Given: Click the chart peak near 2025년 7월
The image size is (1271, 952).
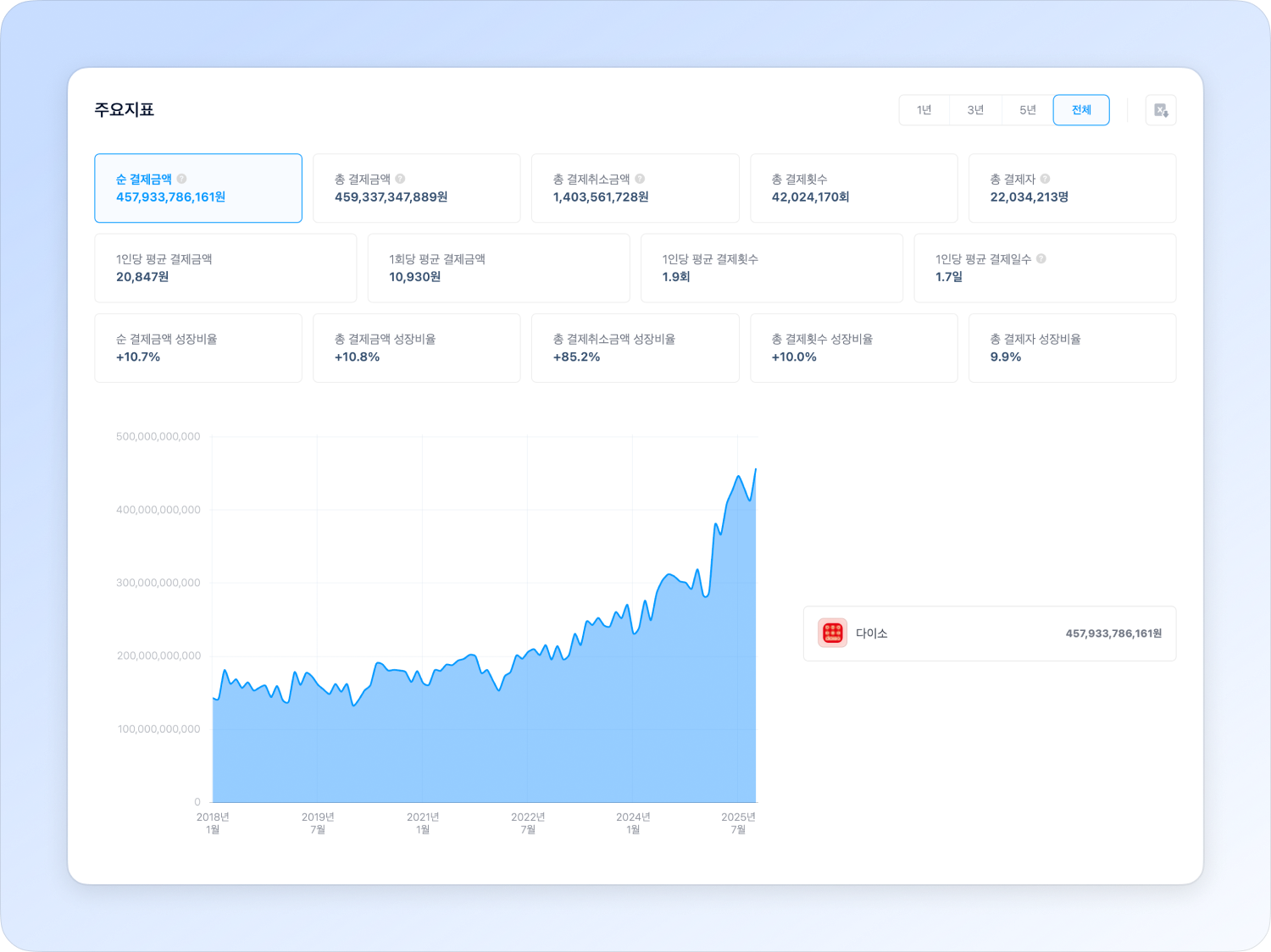Looking at the screenshot, I should (739, 477).
